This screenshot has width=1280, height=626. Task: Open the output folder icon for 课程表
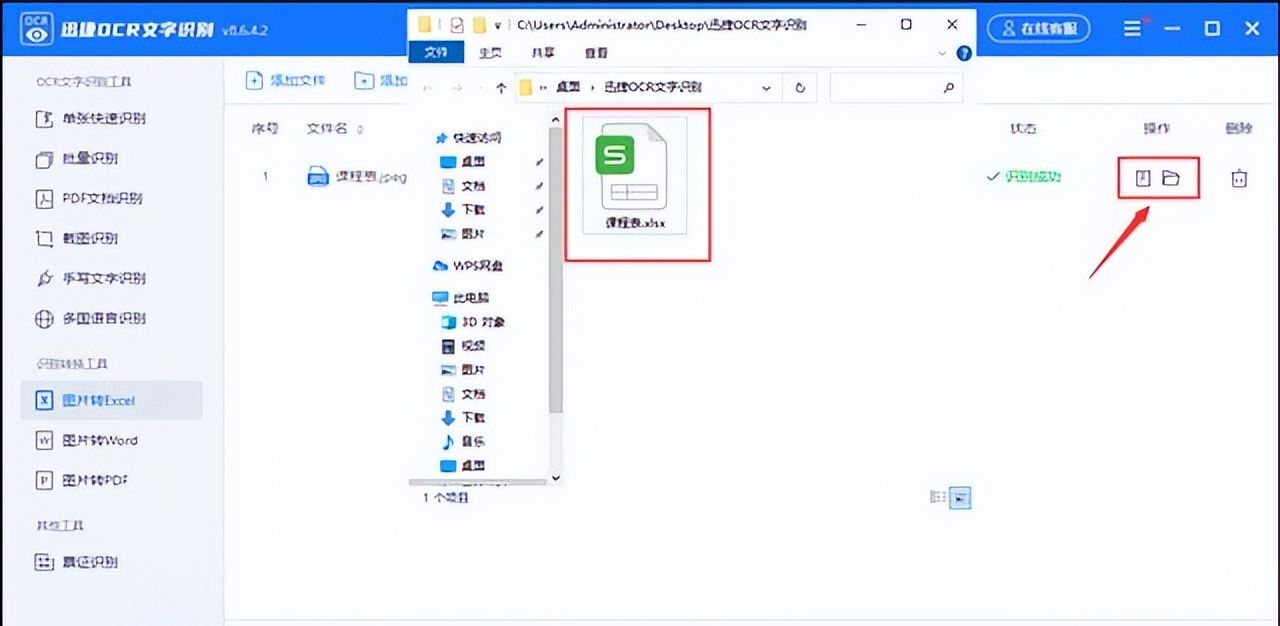(x=1172, y=176)
